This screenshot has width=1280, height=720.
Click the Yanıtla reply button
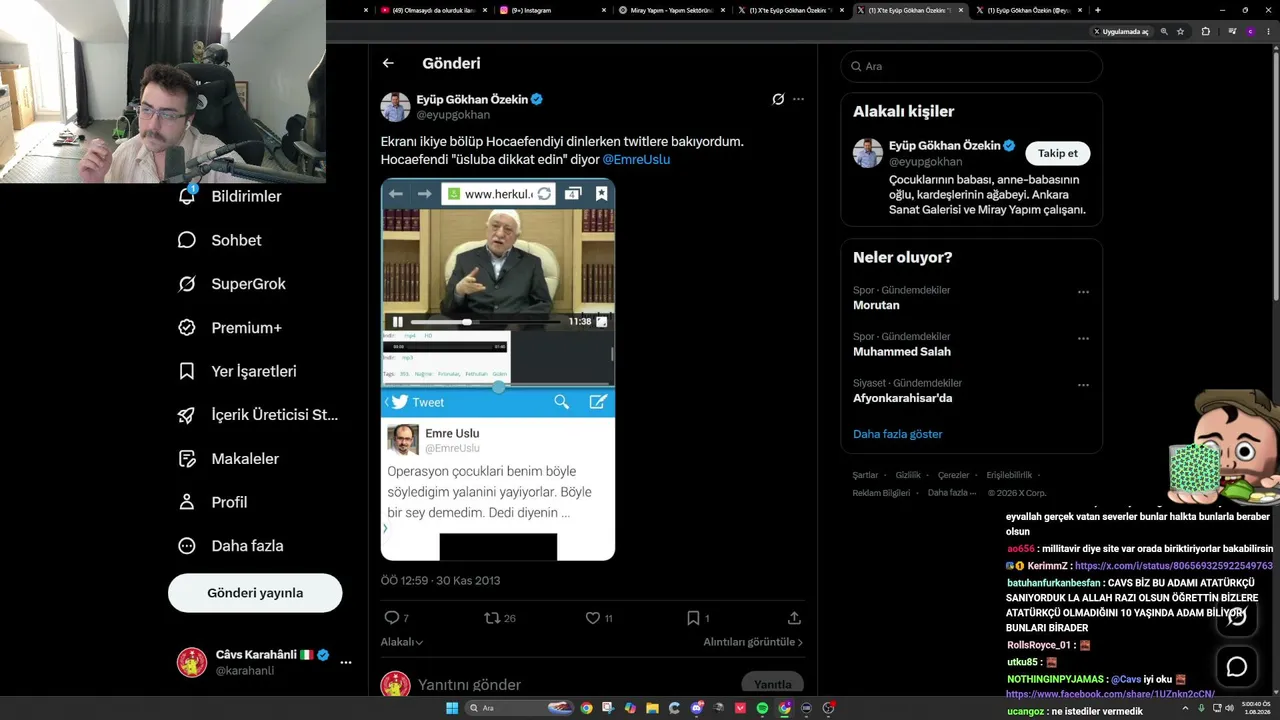[x=772, y=685]
